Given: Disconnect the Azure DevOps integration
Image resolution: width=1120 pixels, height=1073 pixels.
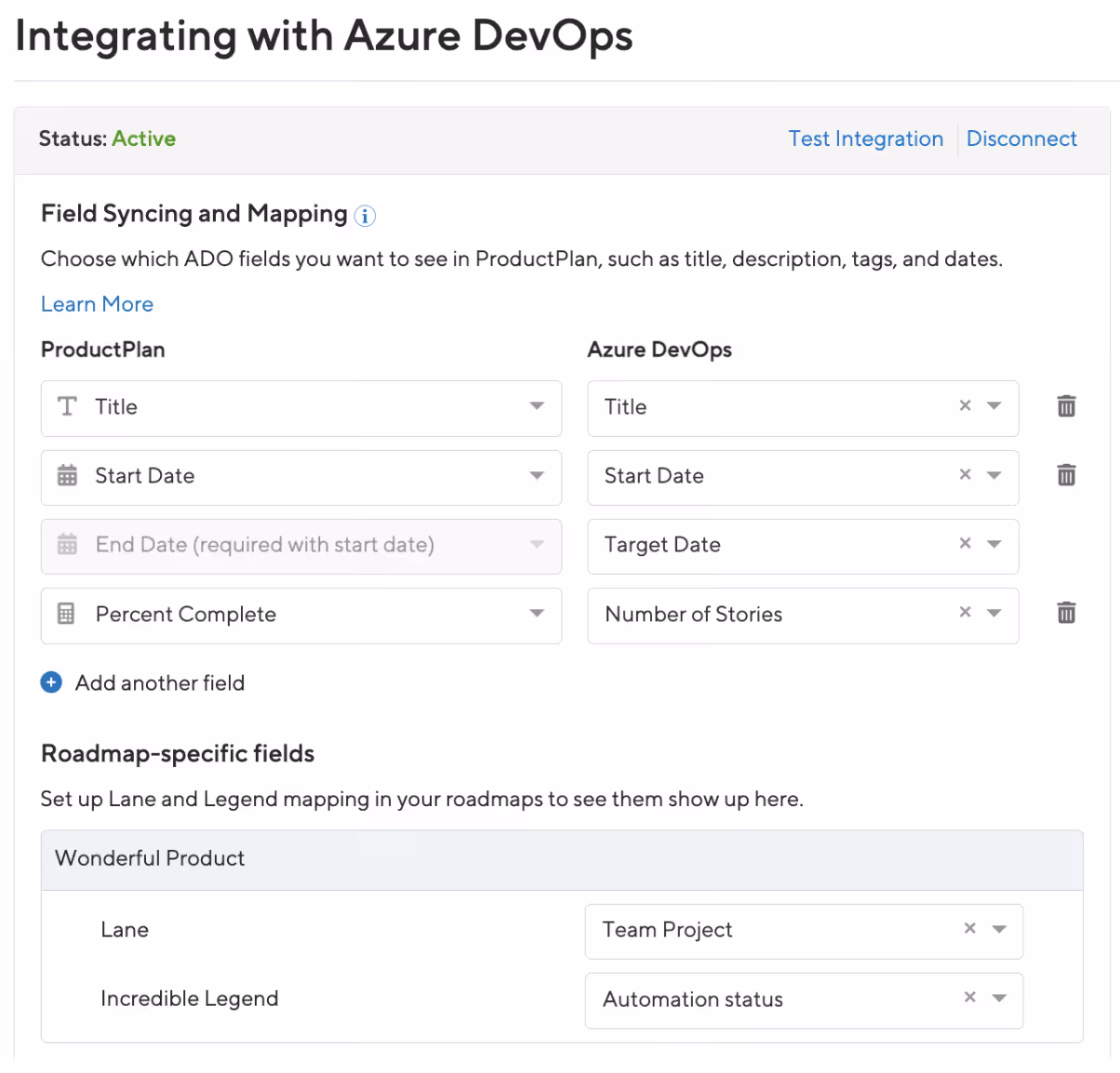Looking at the screenshot, I should 1021,139.
